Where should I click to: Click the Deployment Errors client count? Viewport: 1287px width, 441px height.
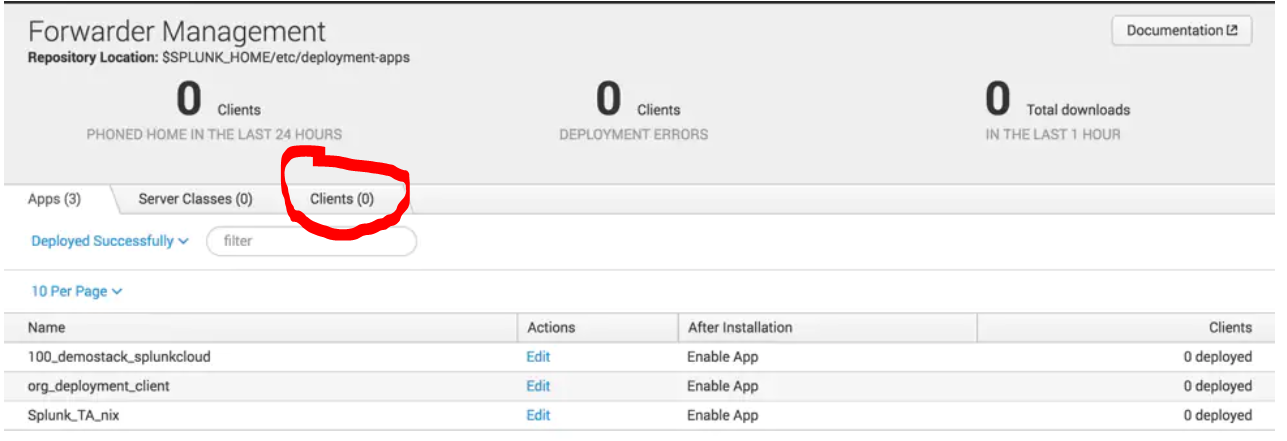(609, 101)
